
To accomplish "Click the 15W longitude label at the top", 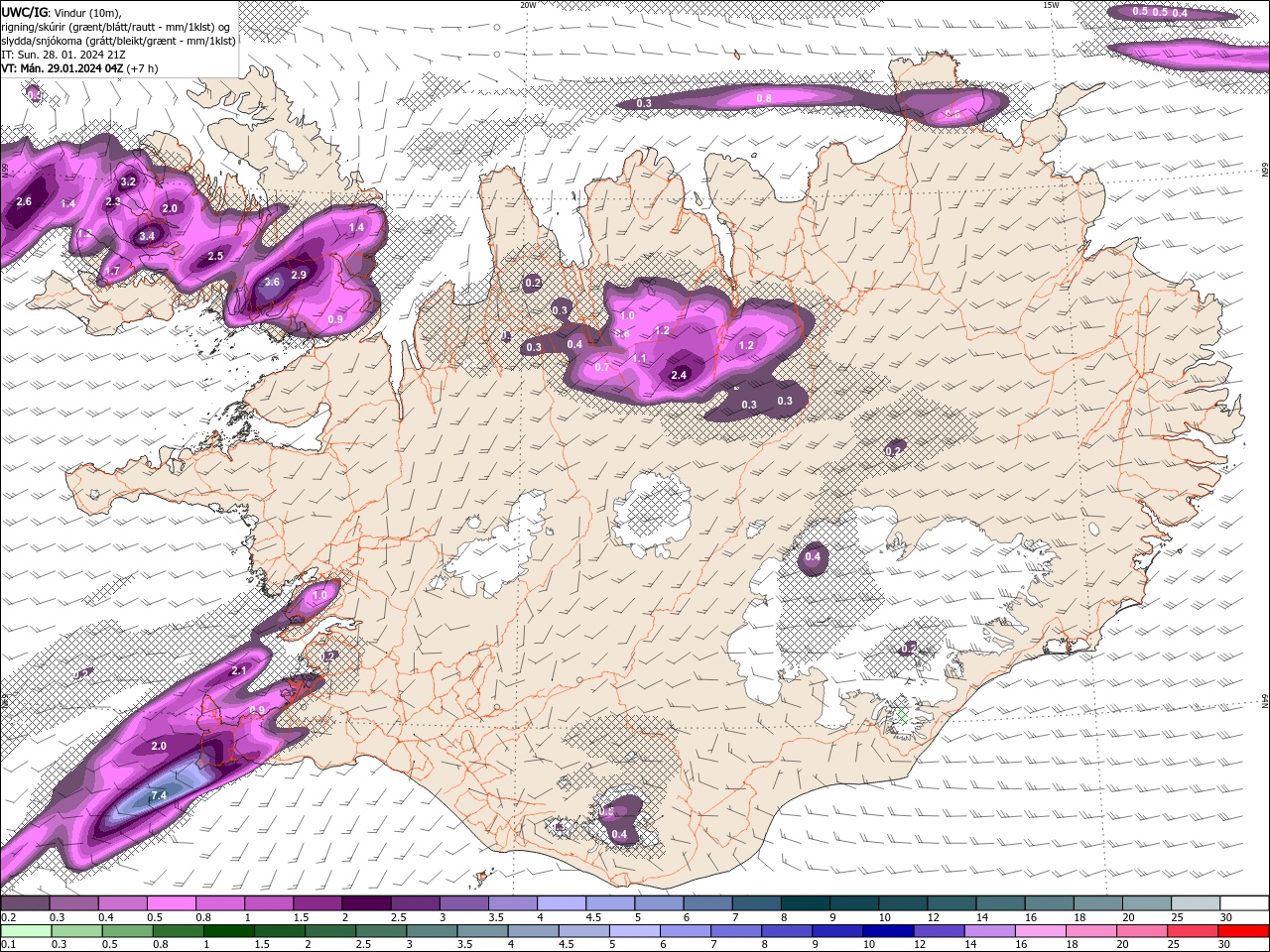I will (x=1051, y=5).
